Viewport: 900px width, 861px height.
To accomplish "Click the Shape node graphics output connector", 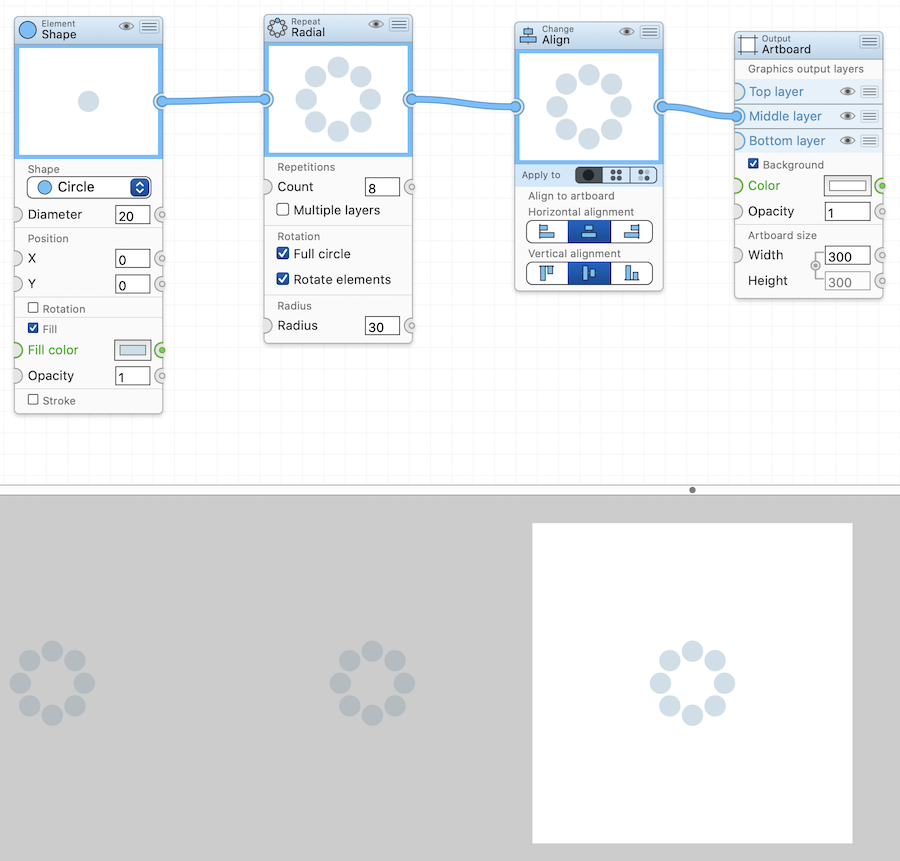I will 161,102.
